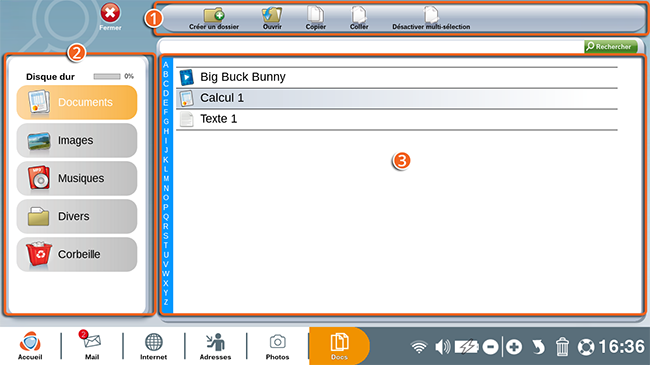Click the Créer un dossier folder icon
This screenshot has height=365, width=650.
(214, 15)
